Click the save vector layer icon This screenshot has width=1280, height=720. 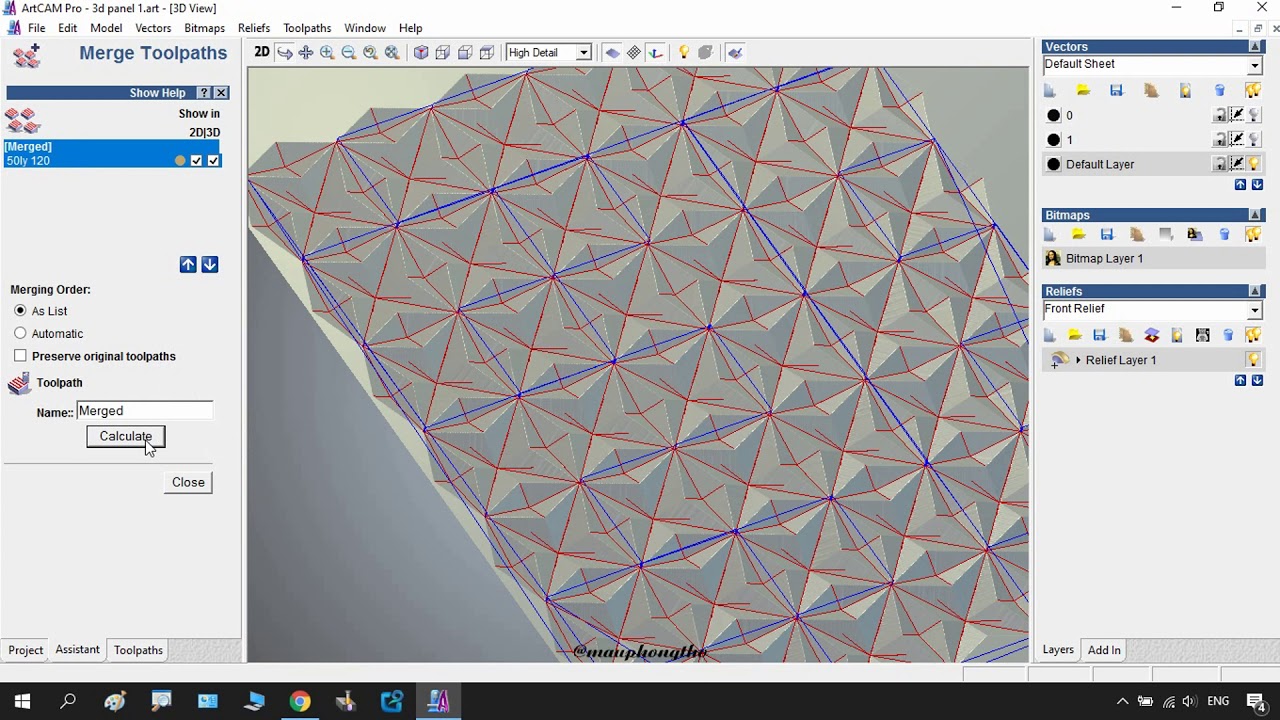click(1117, 91)
